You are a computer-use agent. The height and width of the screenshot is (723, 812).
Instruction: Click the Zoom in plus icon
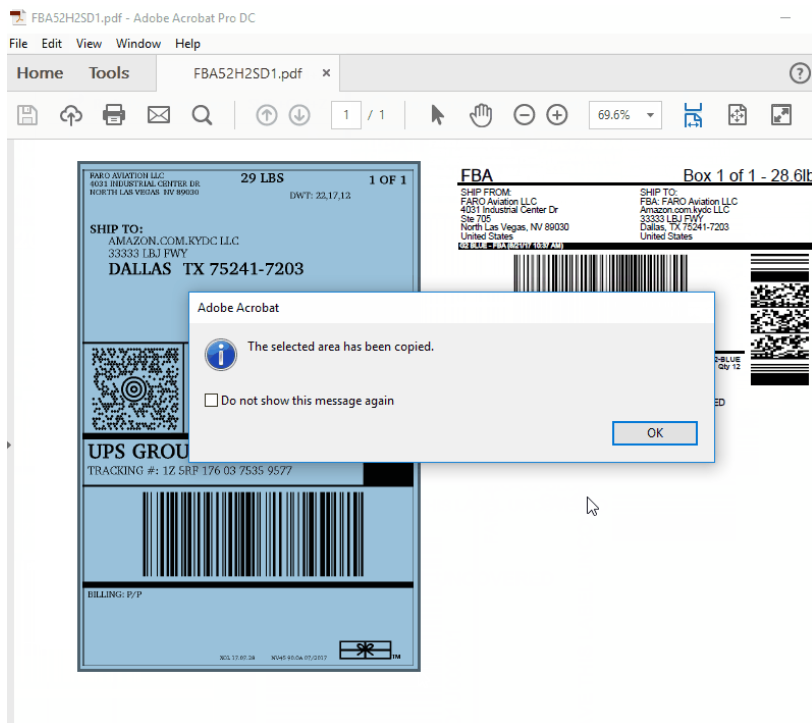point(557,115)
